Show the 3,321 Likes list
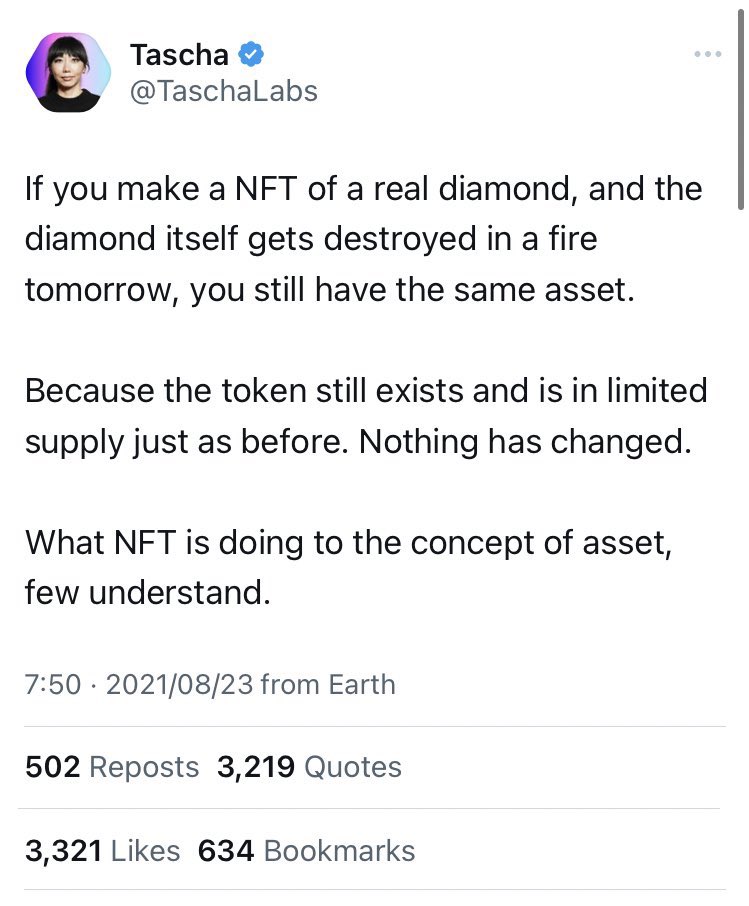This screenshot has width=749, height=906. click(102, 851)
